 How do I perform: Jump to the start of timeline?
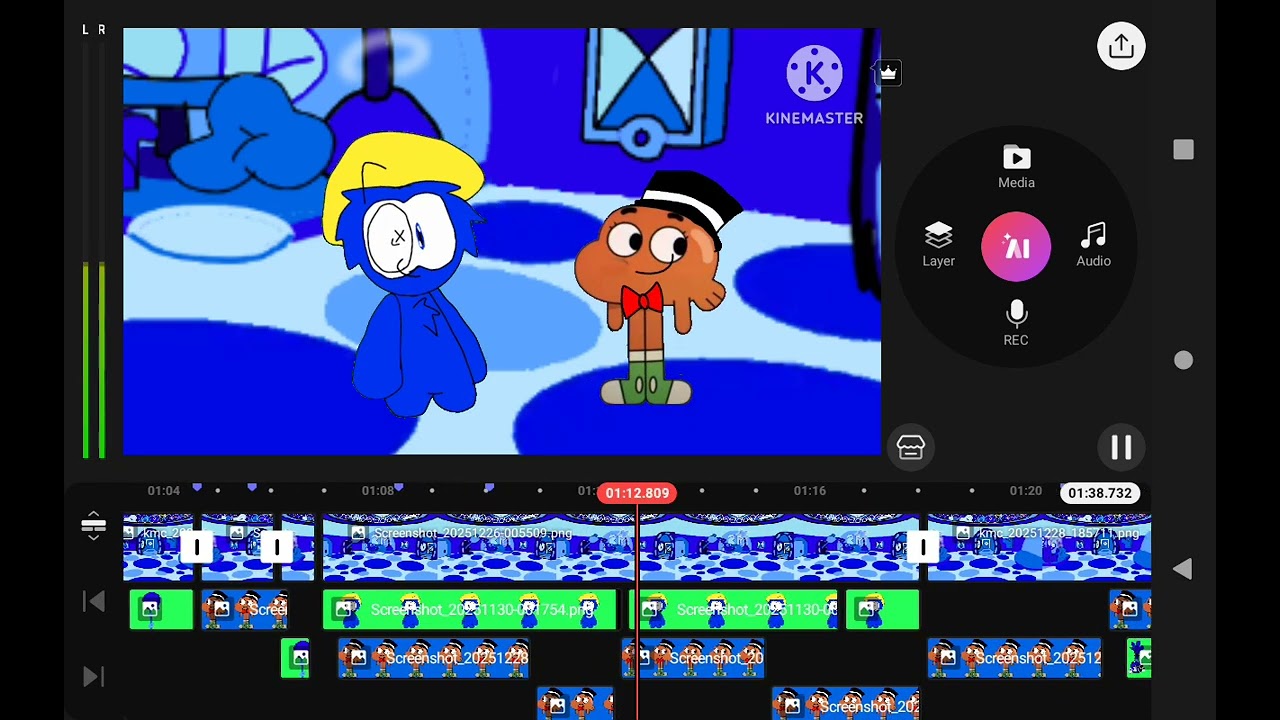tap(93, 601)
